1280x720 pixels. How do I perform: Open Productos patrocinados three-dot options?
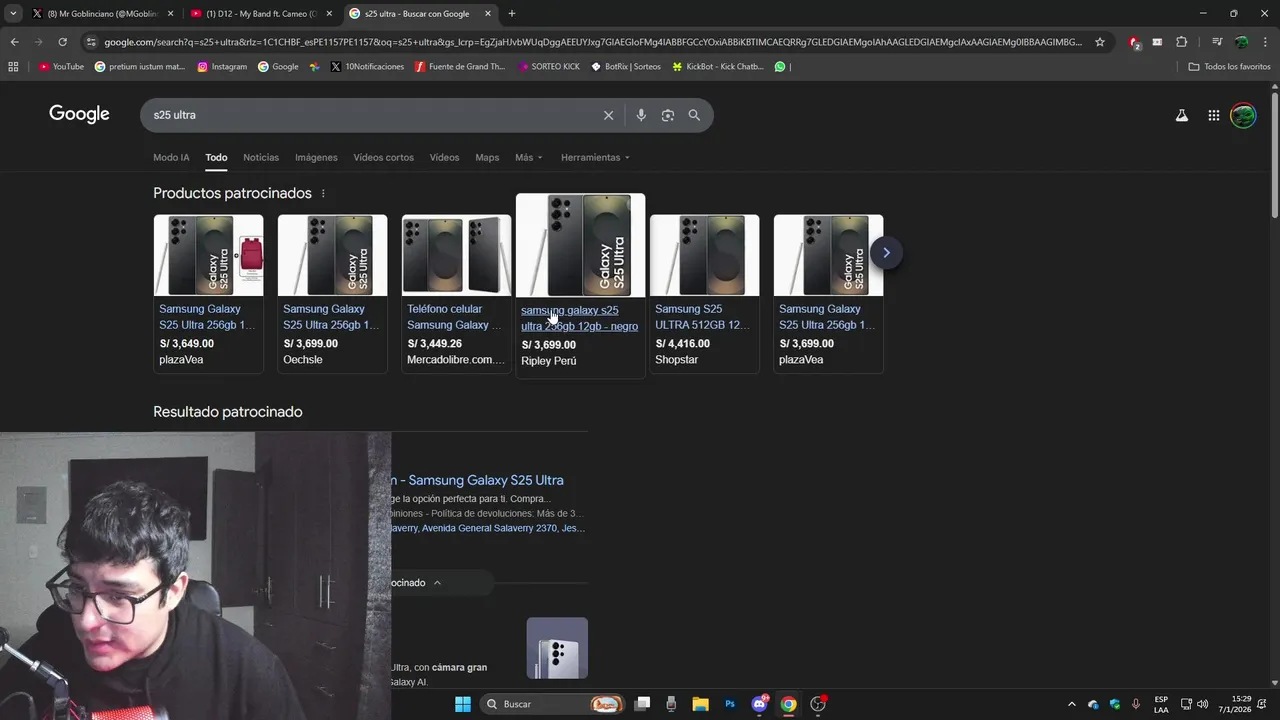323,193
